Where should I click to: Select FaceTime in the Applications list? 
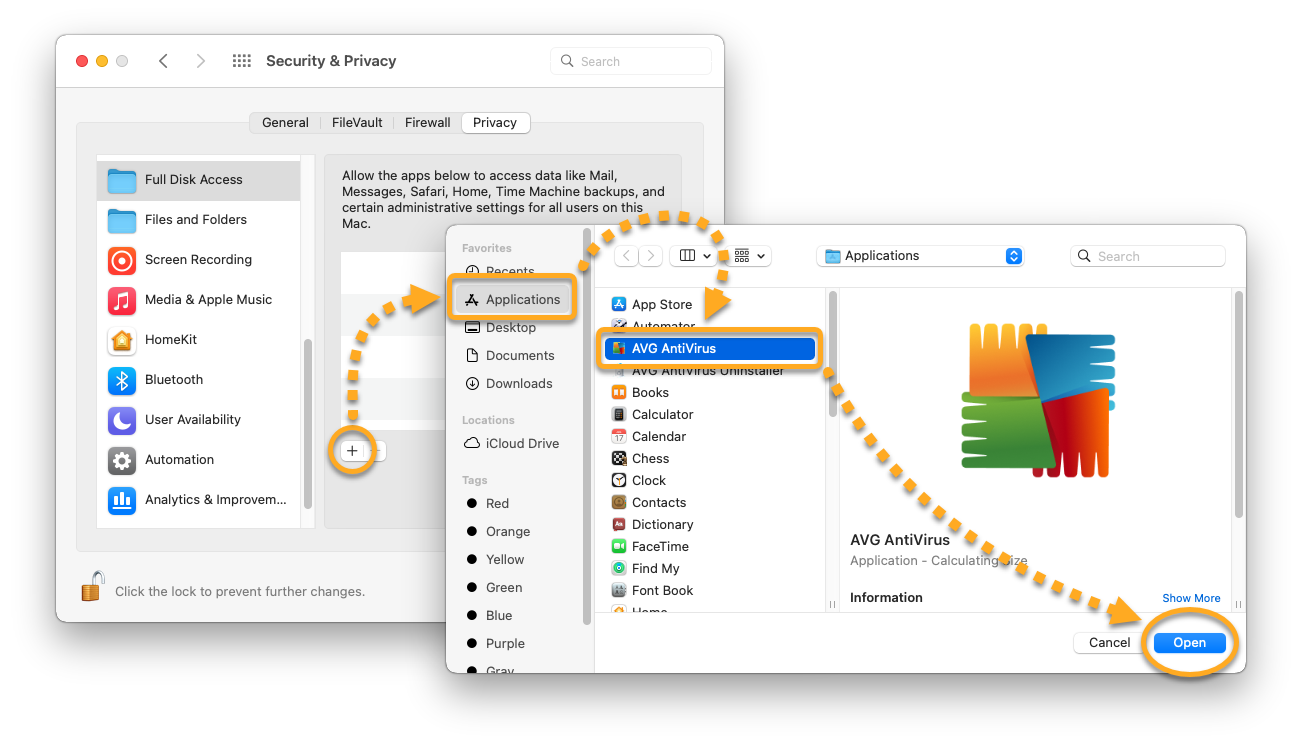coord(660,547)
